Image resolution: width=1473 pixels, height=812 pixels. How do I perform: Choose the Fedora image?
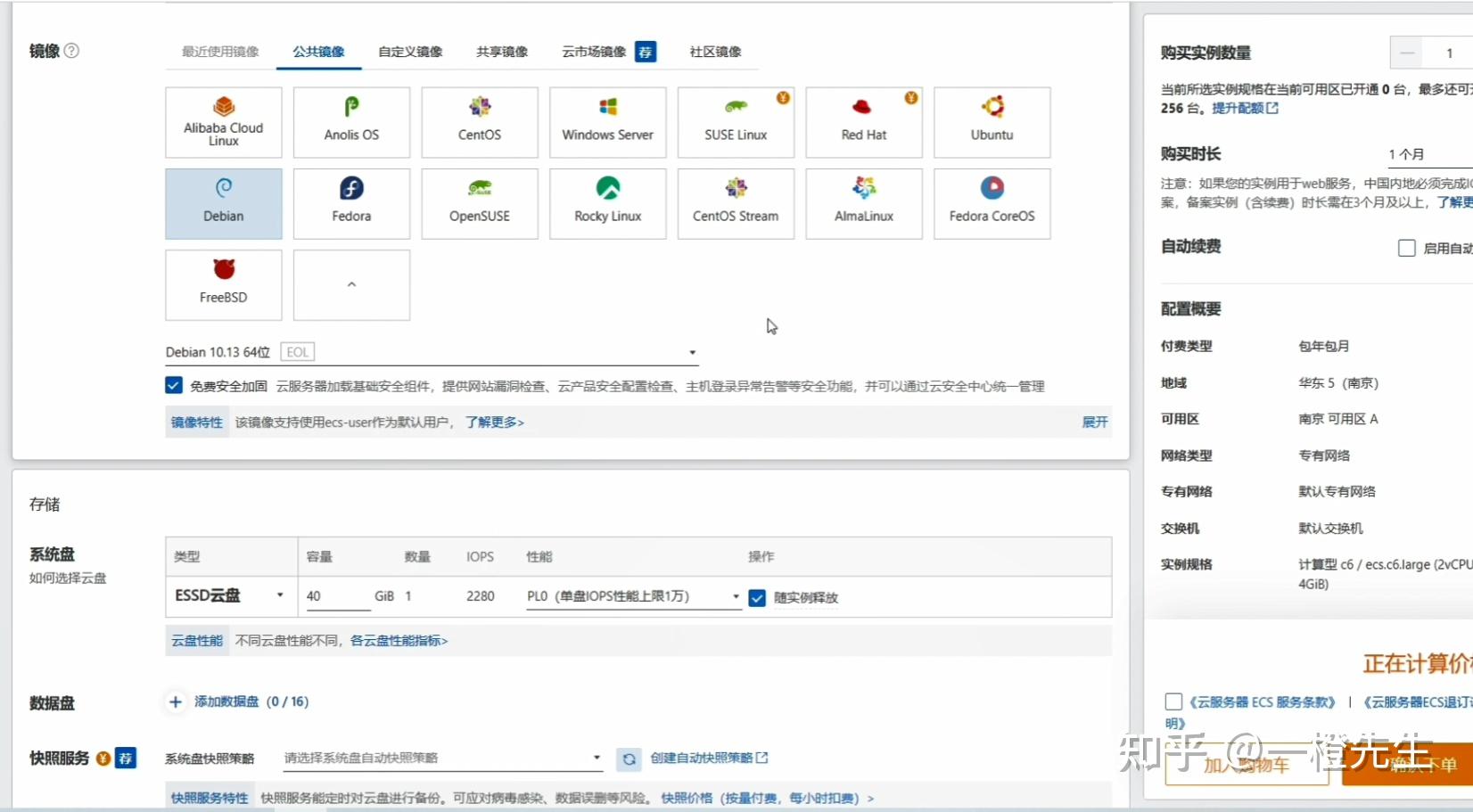tap(351, 204)
